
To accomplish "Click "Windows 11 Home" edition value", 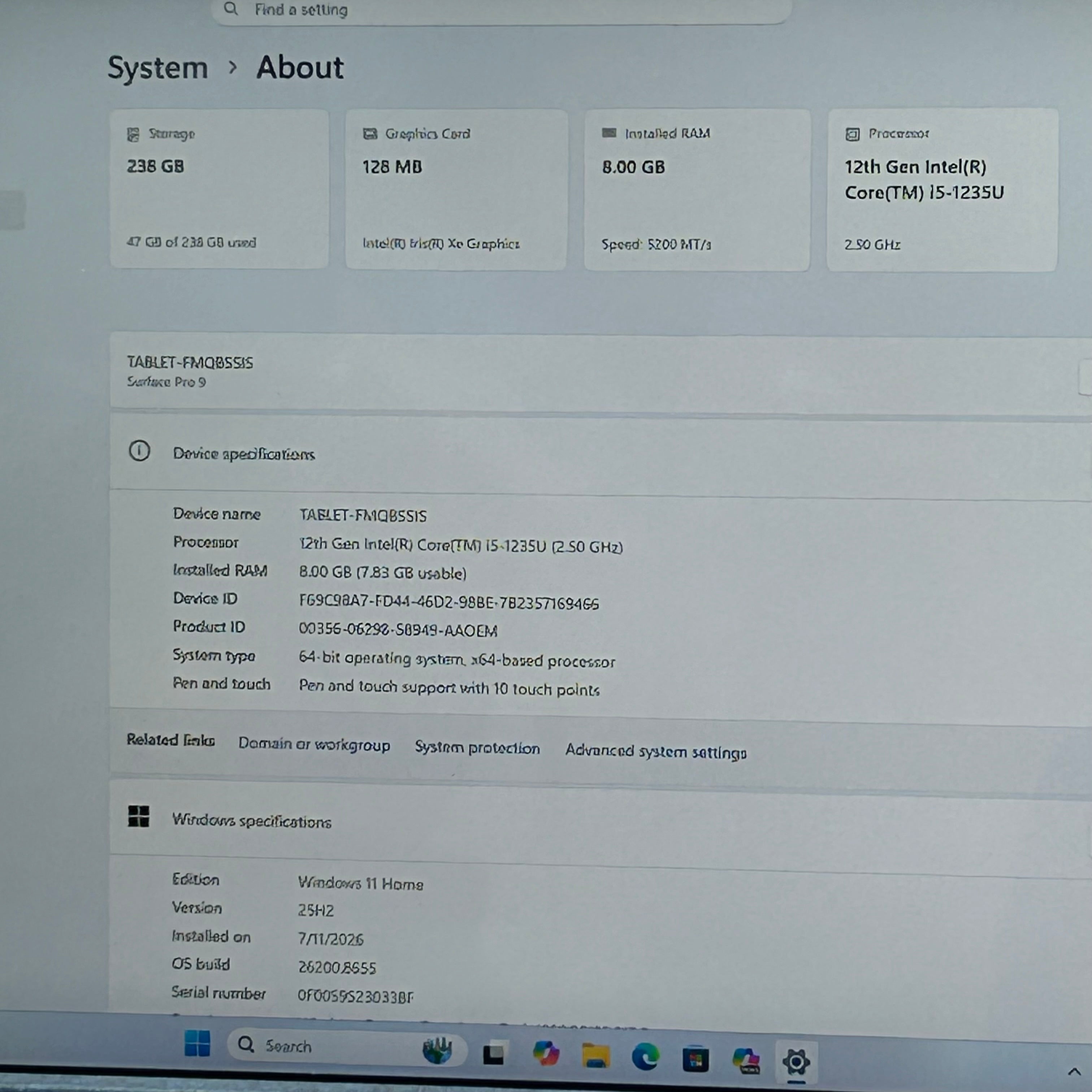I will [361, 883].
